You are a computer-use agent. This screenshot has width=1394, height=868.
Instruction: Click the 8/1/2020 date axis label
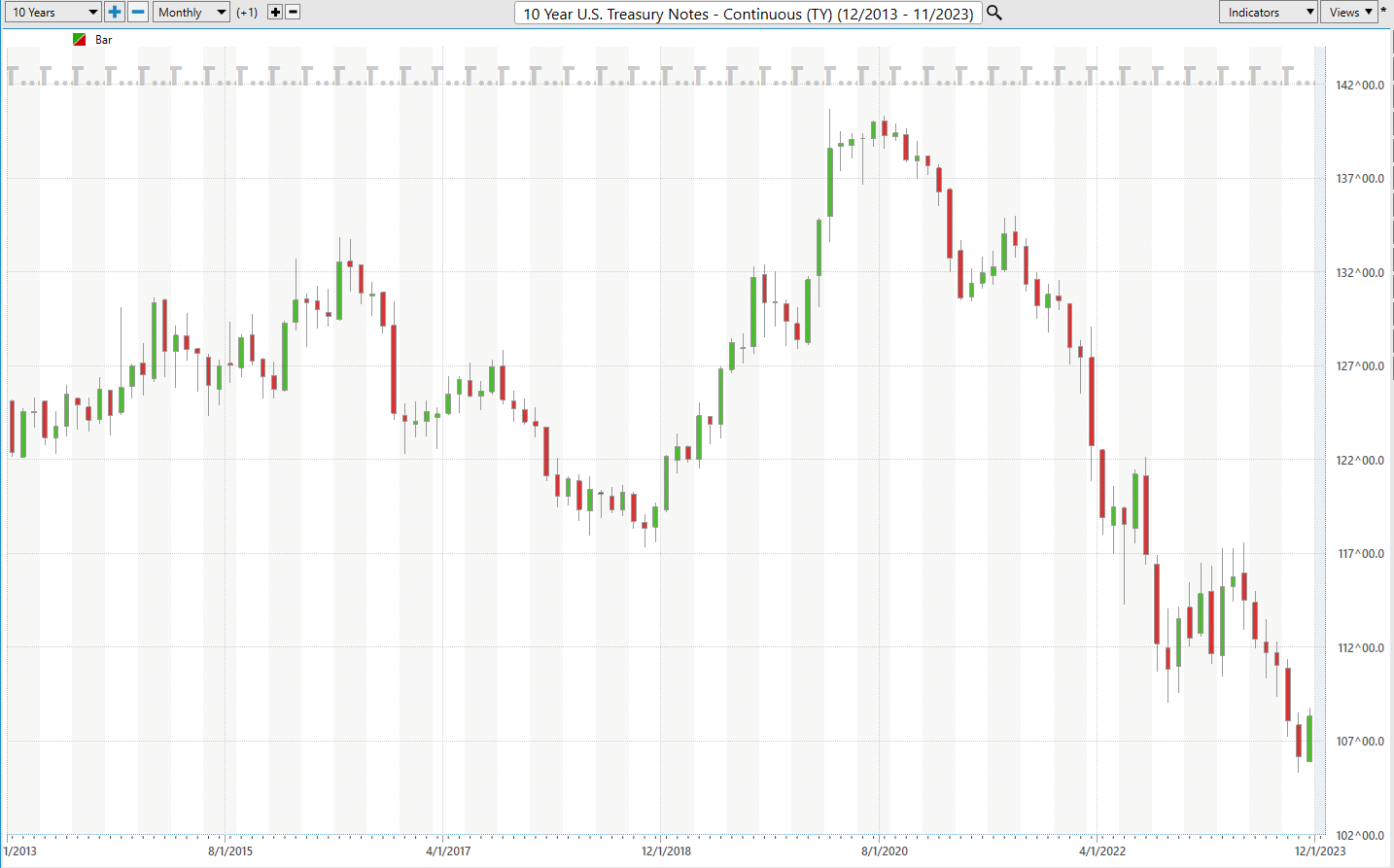[x=885, y=851]
